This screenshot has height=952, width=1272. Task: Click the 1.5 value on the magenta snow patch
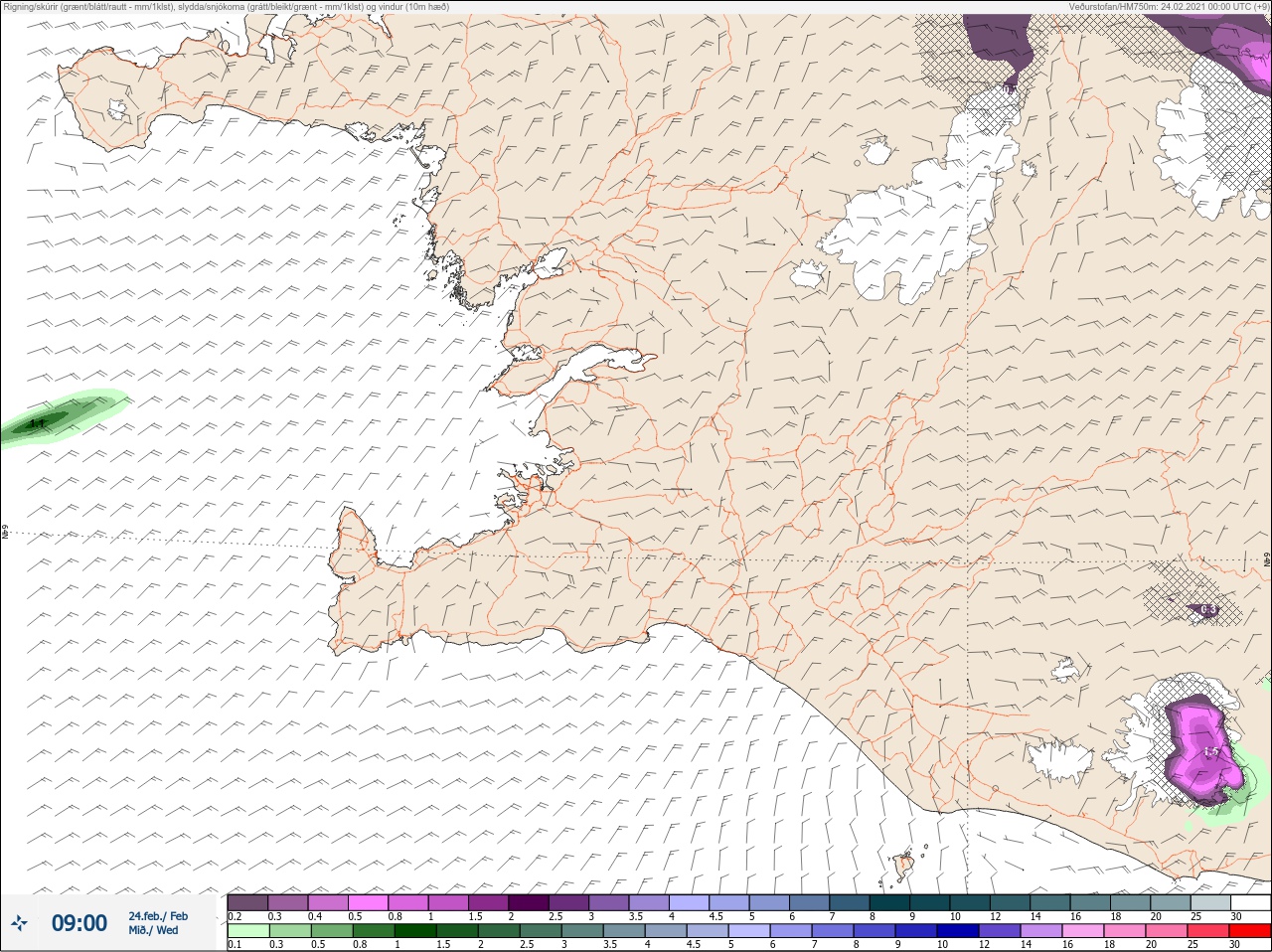pos(1211,752)
